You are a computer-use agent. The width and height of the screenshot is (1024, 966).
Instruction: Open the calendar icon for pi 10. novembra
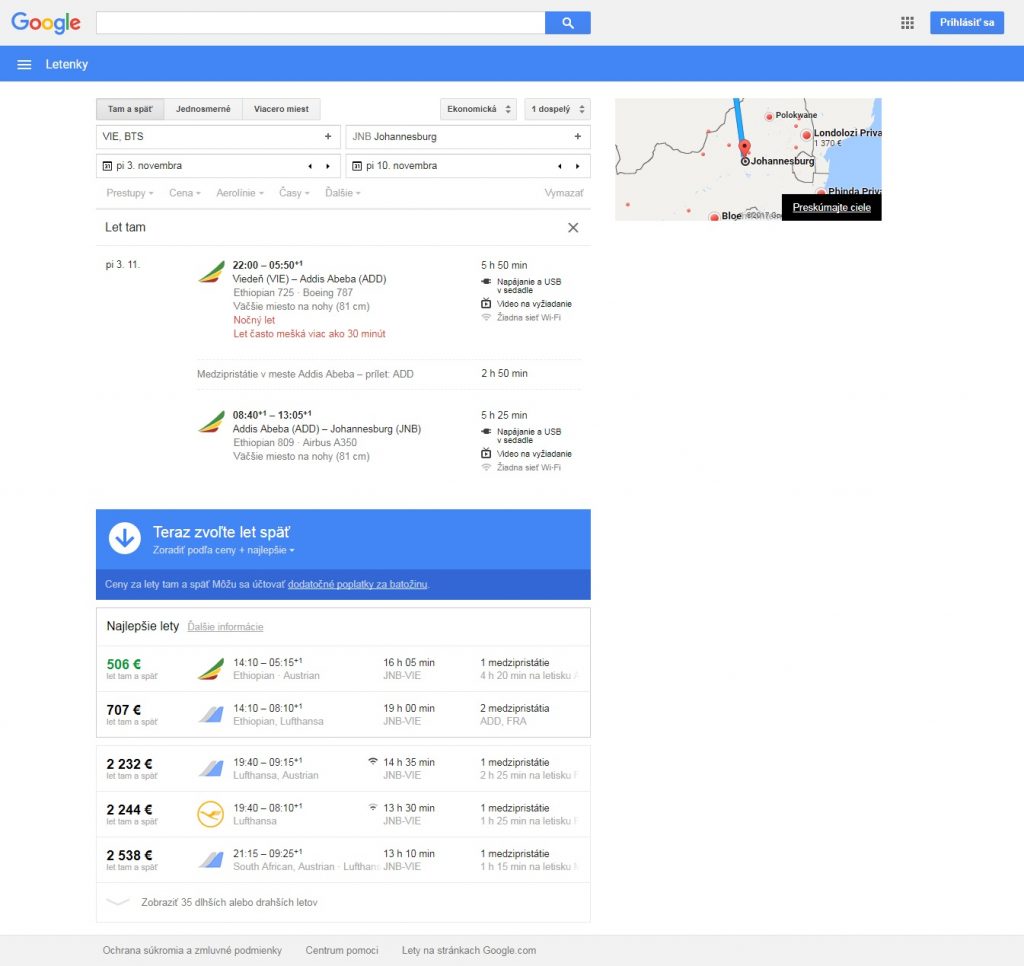pos(357,166)
